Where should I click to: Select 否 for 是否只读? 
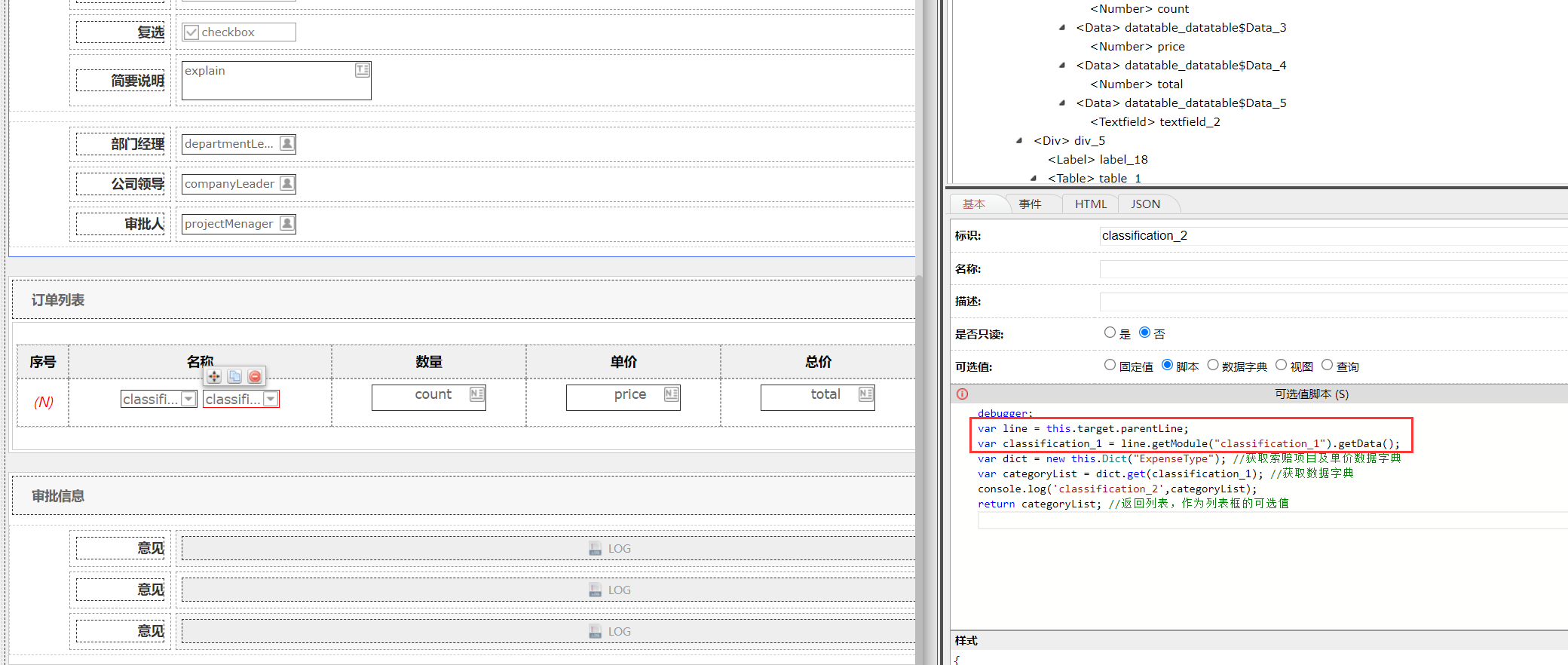pyautogui.click(x=1144, y=332)
